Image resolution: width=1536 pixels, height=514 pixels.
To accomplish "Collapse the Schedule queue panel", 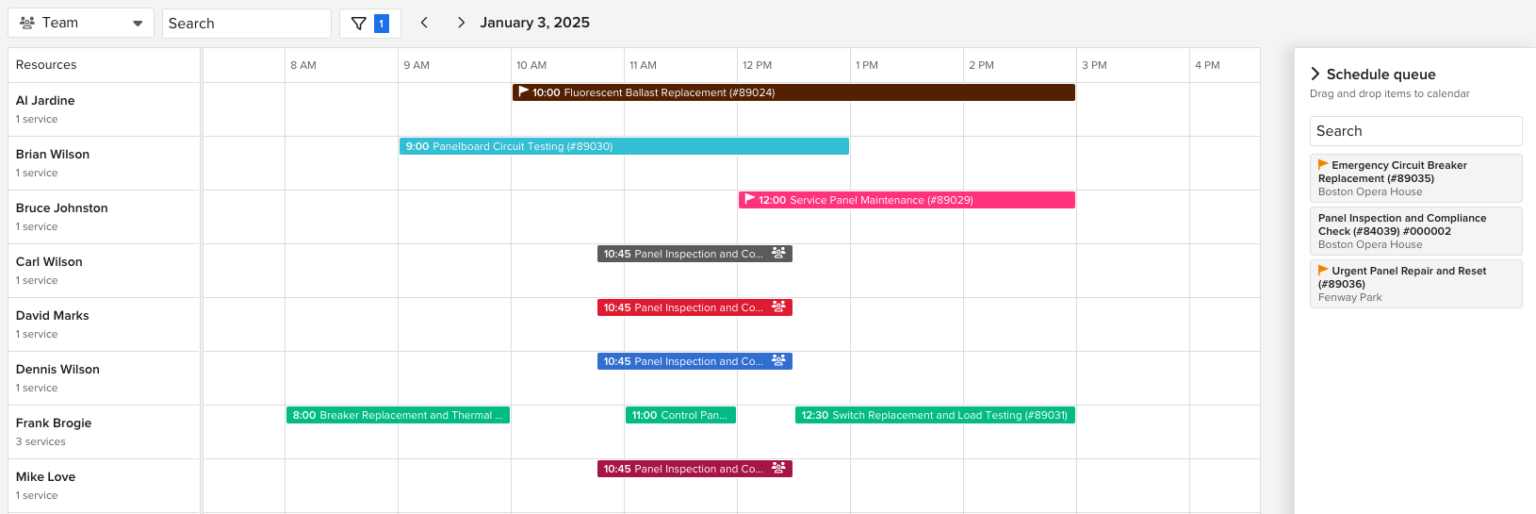I will click(x=1315, y=74).
